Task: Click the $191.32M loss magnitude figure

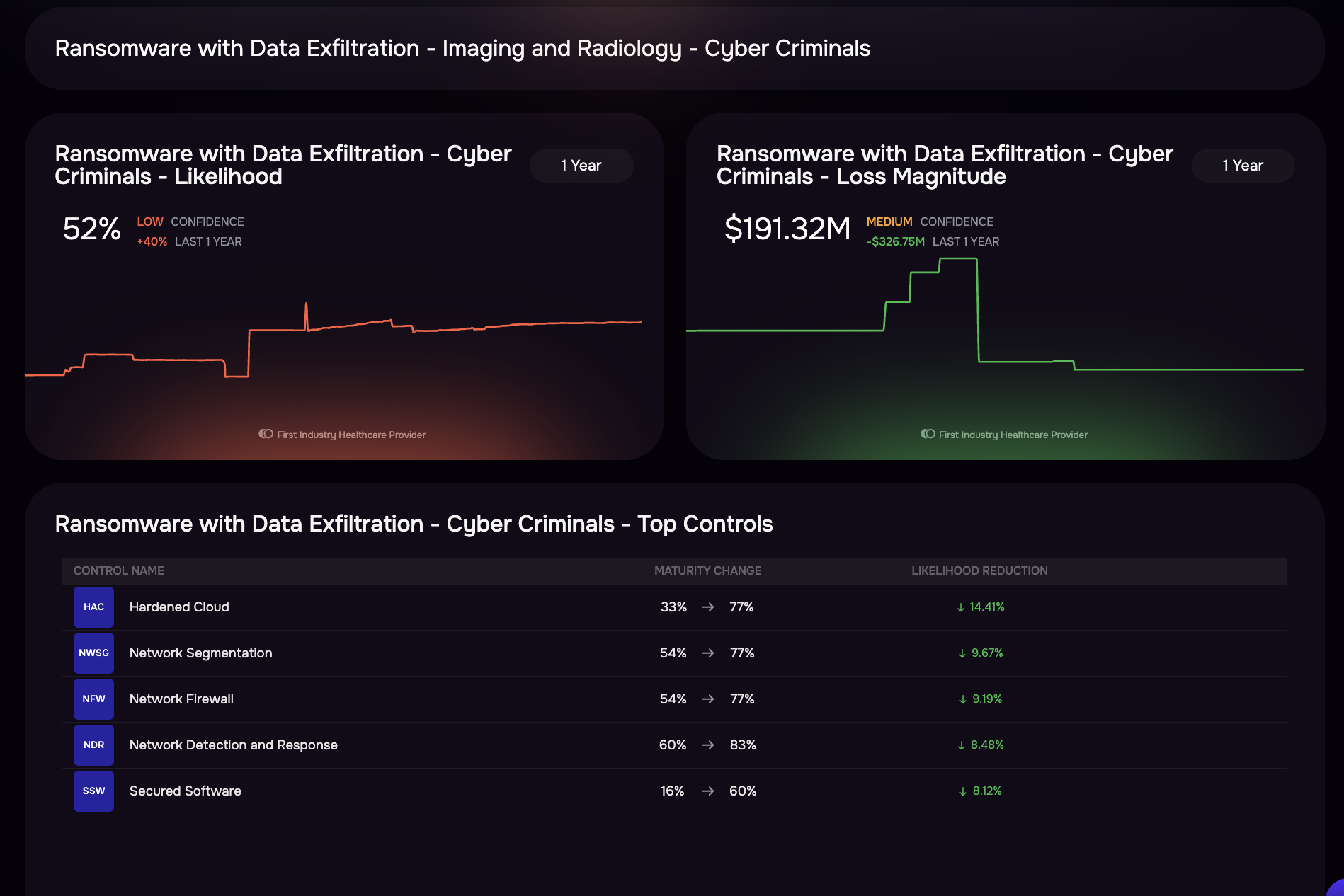Action: [x=787, y=229]
